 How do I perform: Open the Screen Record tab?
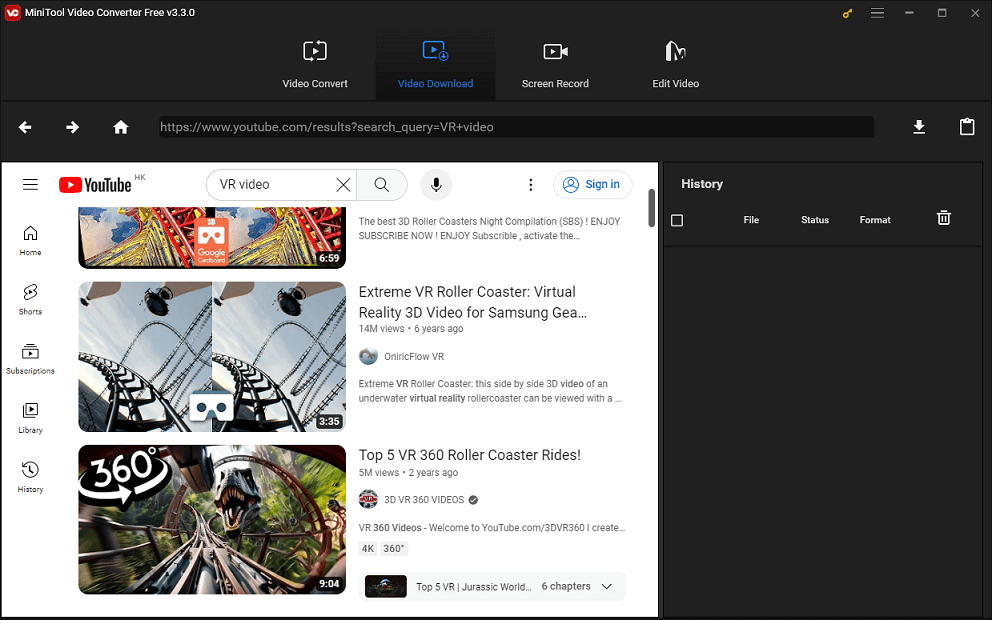click(555, 65)
